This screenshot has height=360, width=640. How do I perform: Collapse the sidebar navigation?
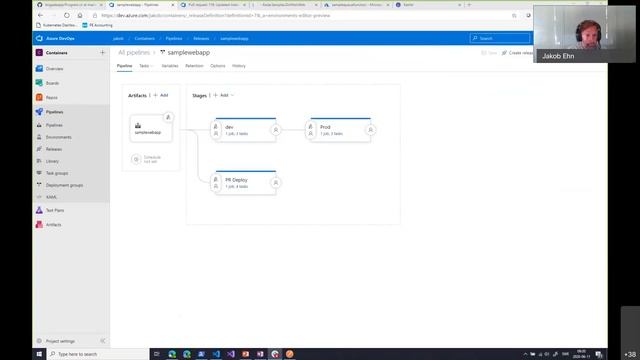103,341
